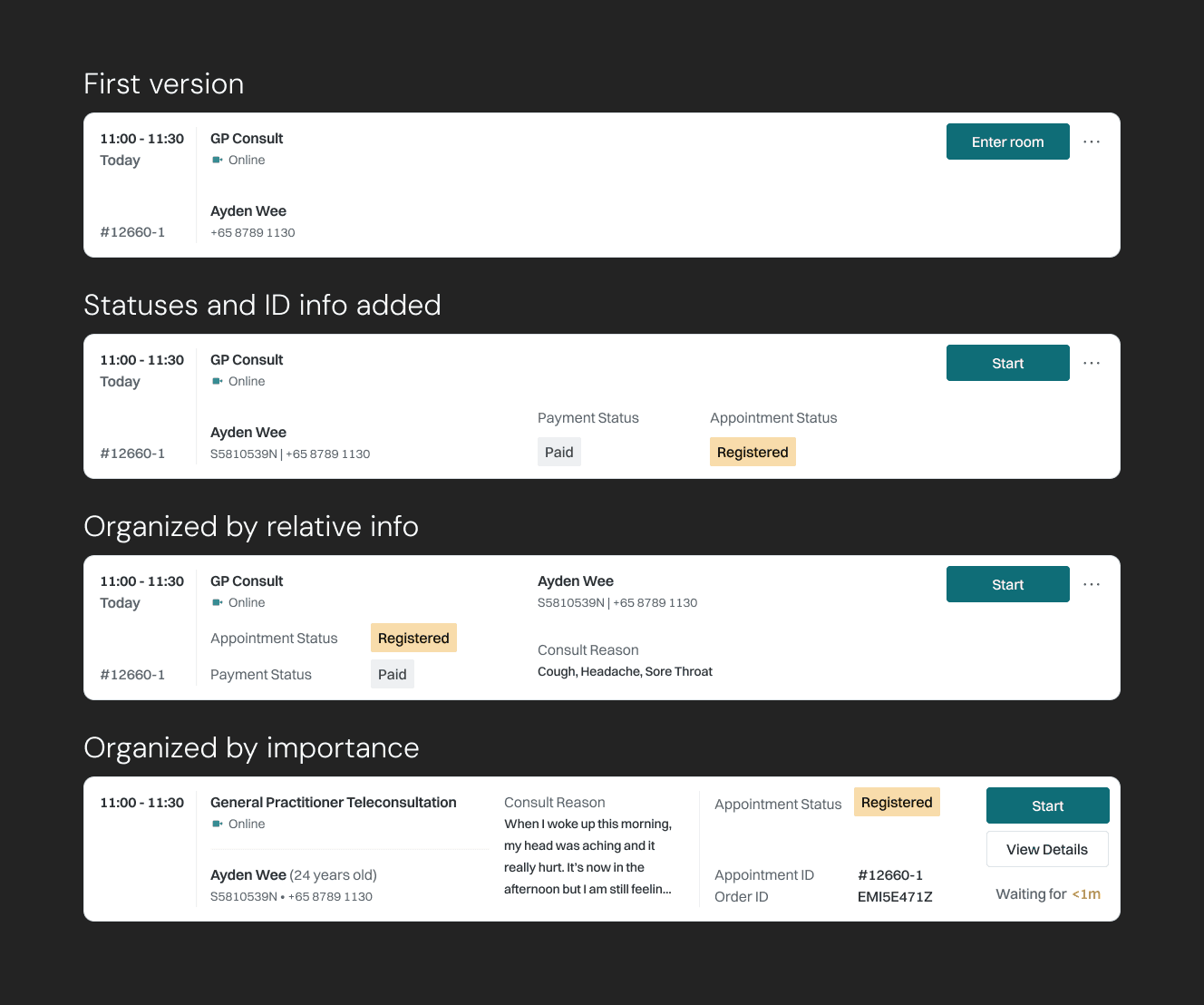
Task: Open the three-dot menu beside Start on relative info card
Action: pos(1092,584)
